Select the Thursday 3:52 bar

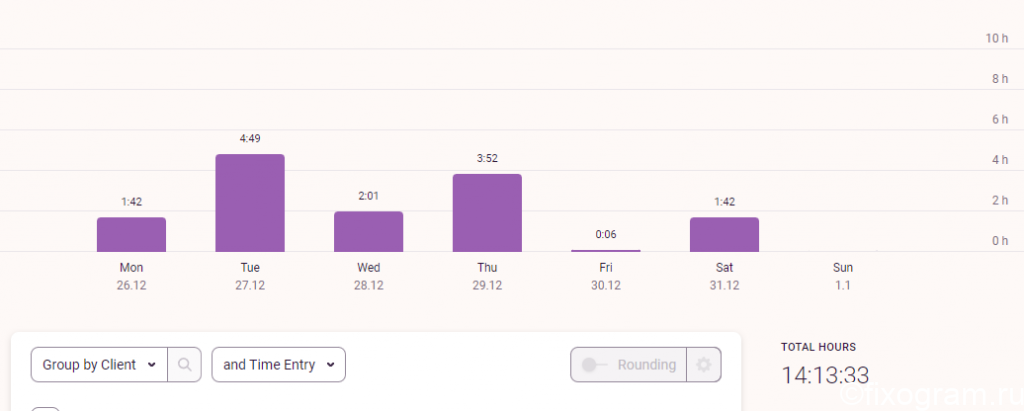point(487,213)
